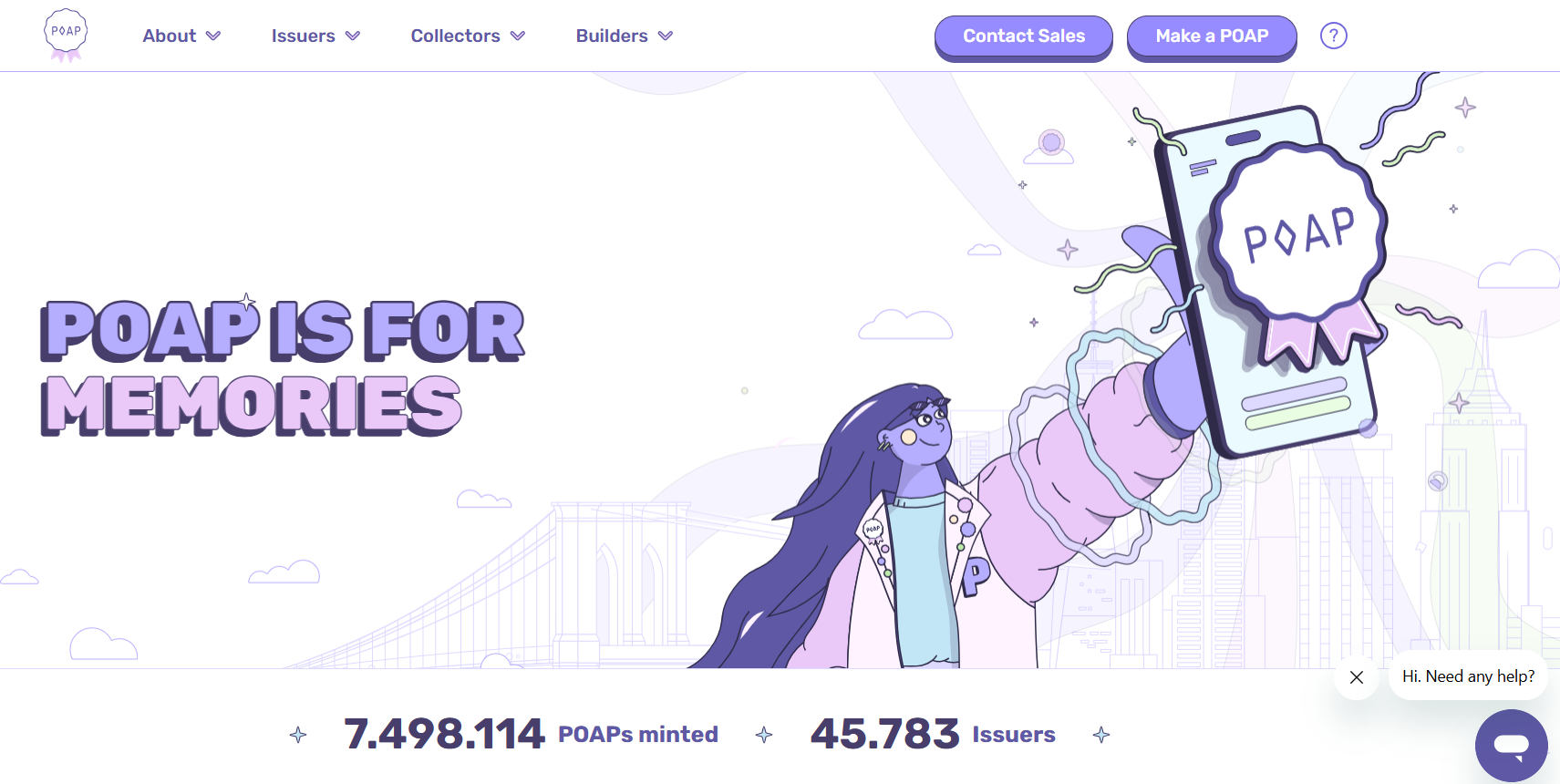Click the 7.498.114 POAPs minted counter
Viewport: 1560px width, 784px height.
pyautogui.click(x=531, y=734)
